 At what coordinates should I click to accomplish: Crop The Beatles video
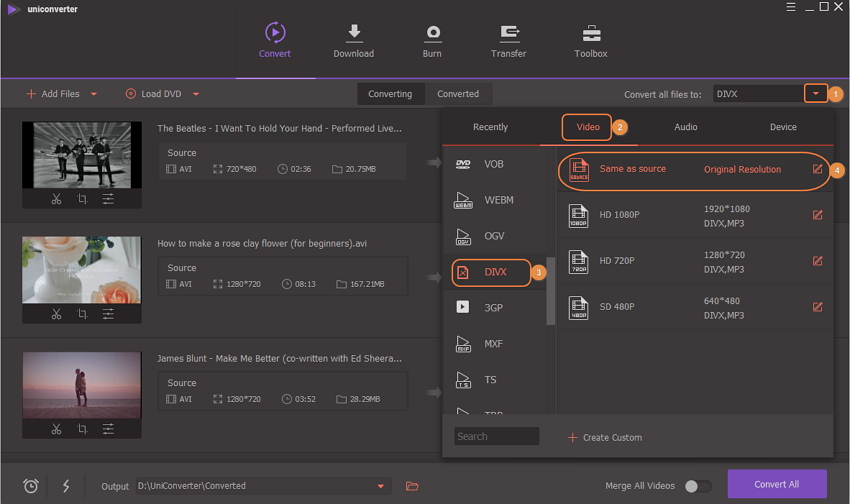(x=82, y=199)
